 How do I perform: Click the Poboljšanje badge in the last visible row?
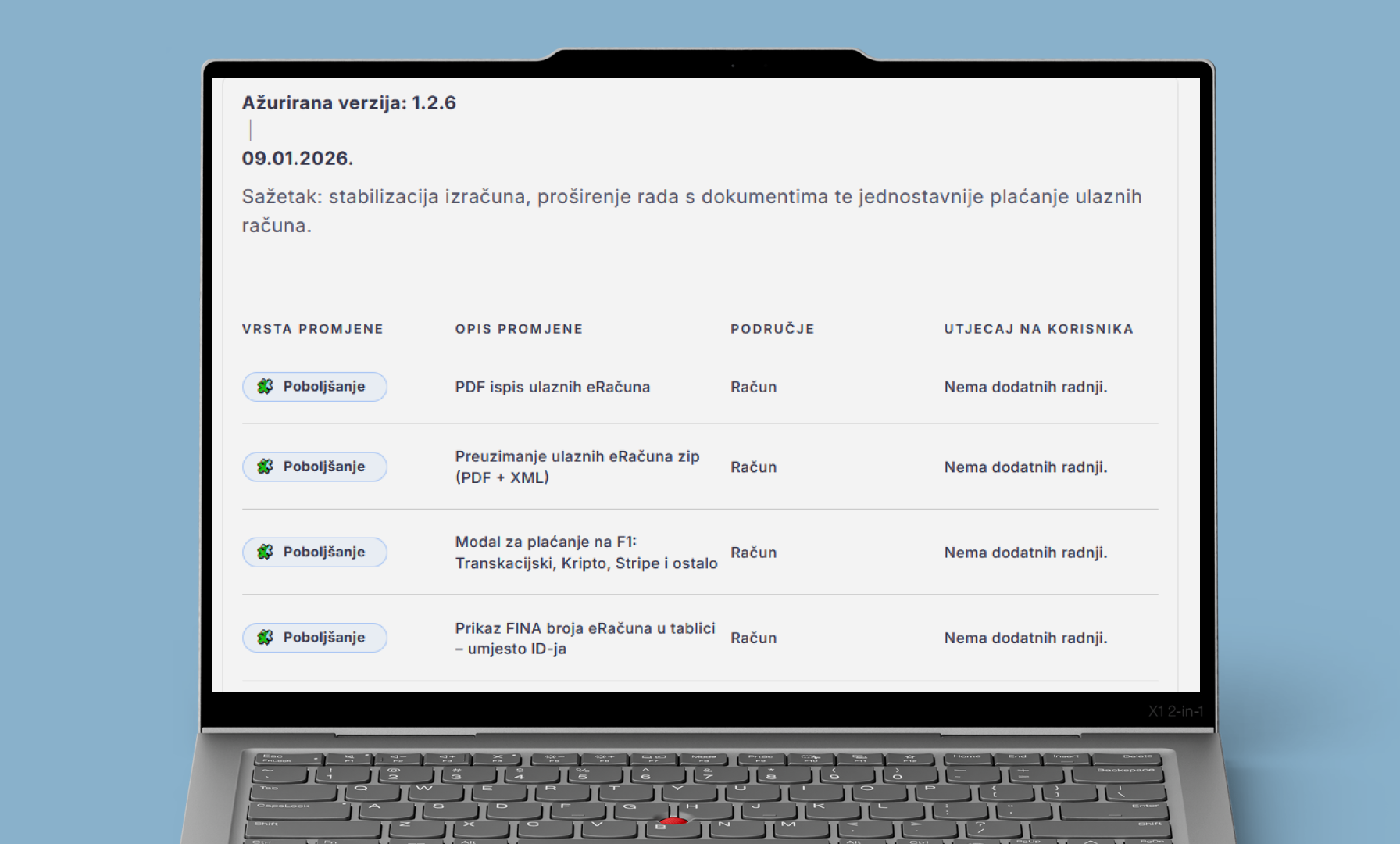314,637
